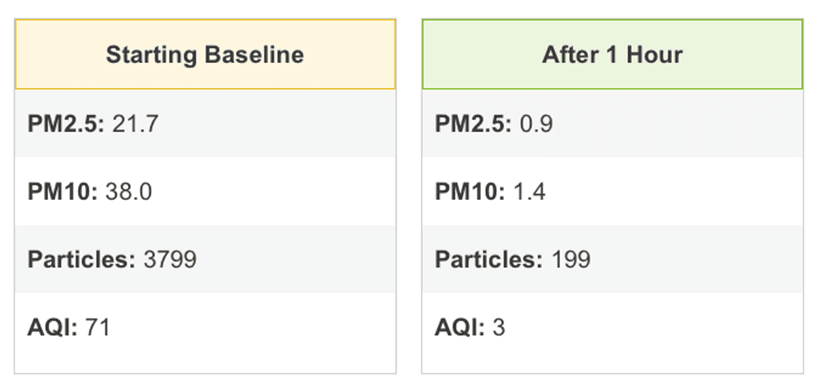Select the baseline Particles label
The height and width of the screenshot is (387, 821).
81,260
